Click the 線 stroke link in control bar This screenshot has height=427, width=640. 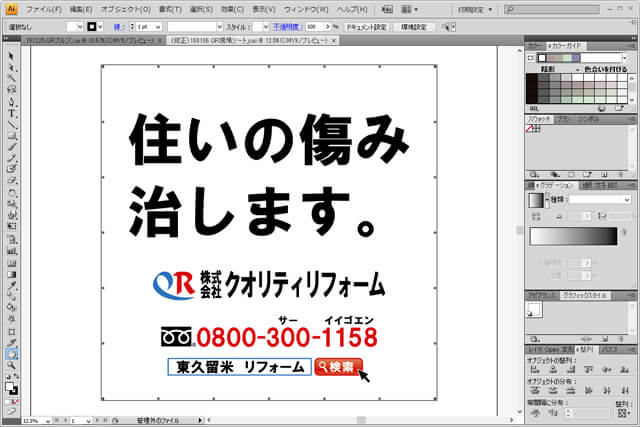(x=119, y=27)
